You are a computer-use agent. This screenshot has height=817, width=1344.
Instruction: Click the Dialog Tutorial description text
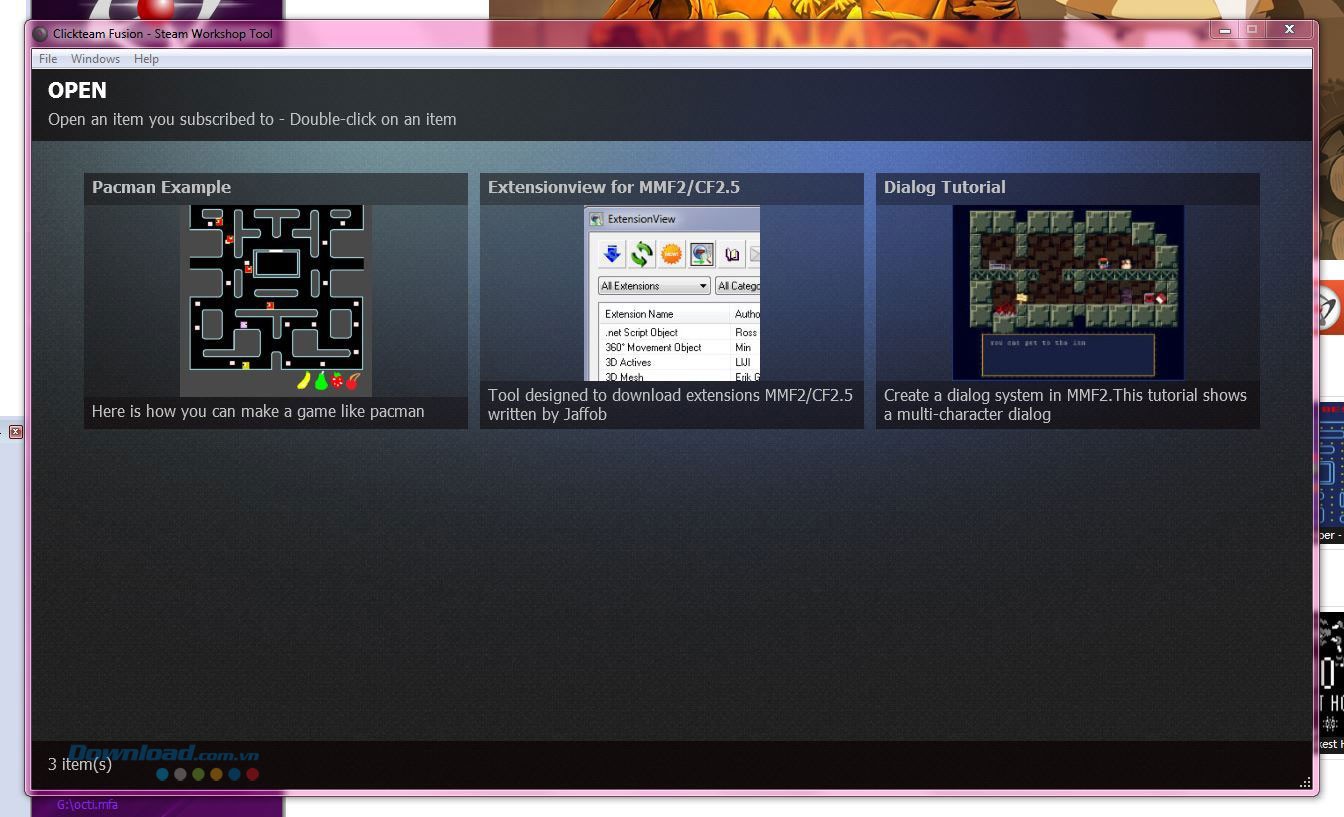point(1065,404)
